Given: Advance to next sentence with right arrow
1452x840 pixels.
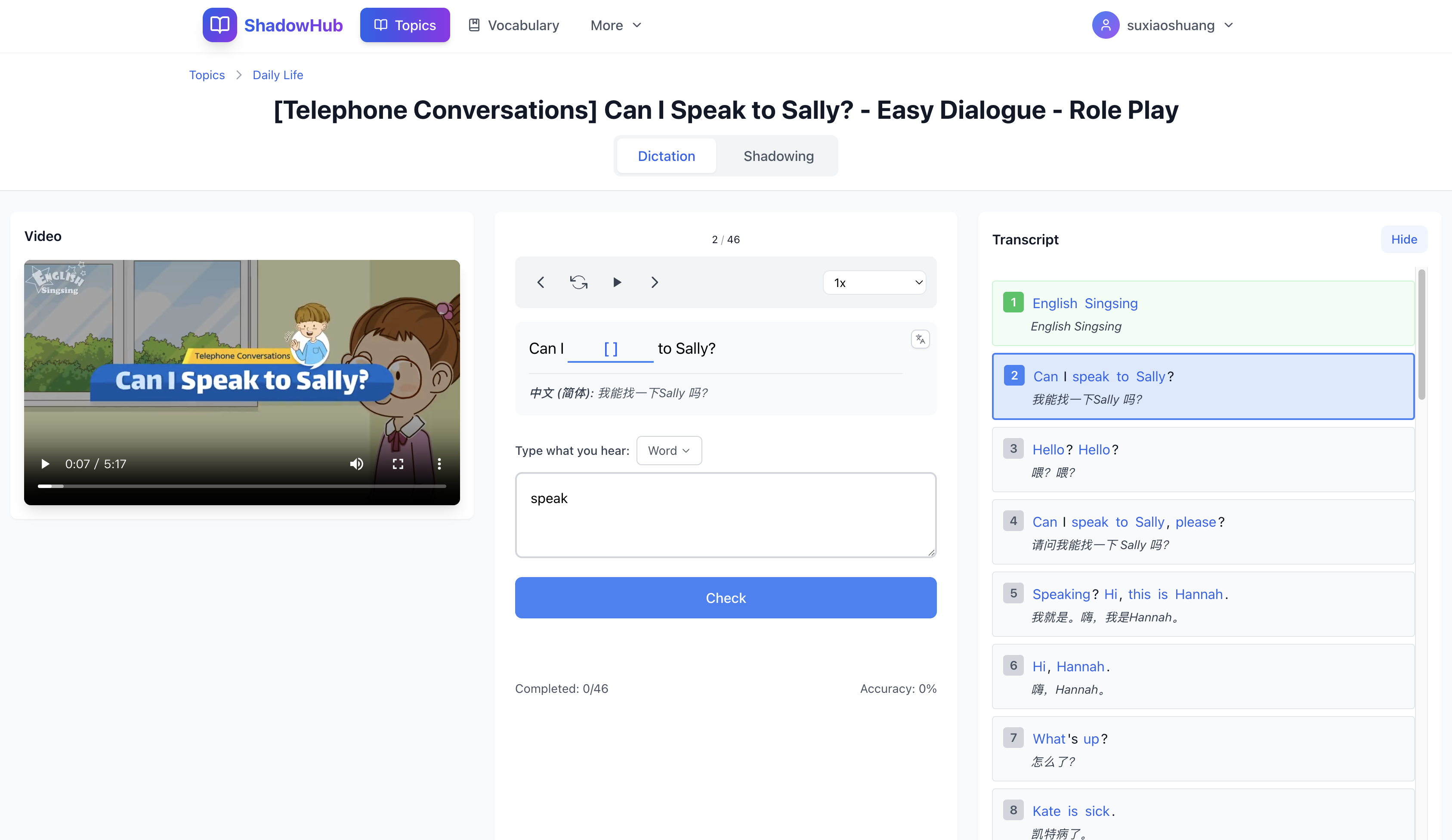Looking at the screenshot, I should click(x=655, y=282).
